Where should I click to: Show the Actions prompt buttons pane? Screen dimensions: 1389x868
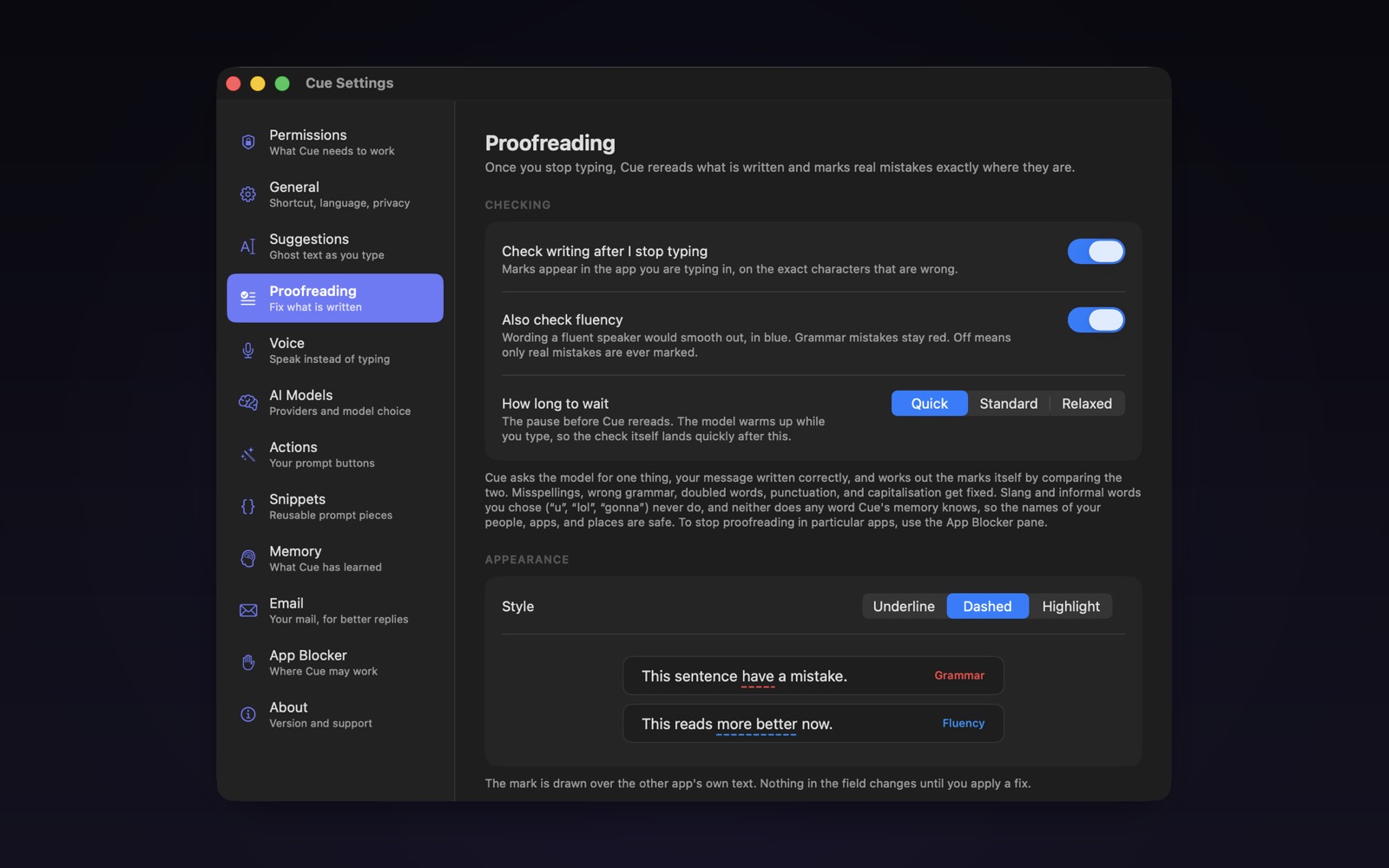[x=335, y=454]
